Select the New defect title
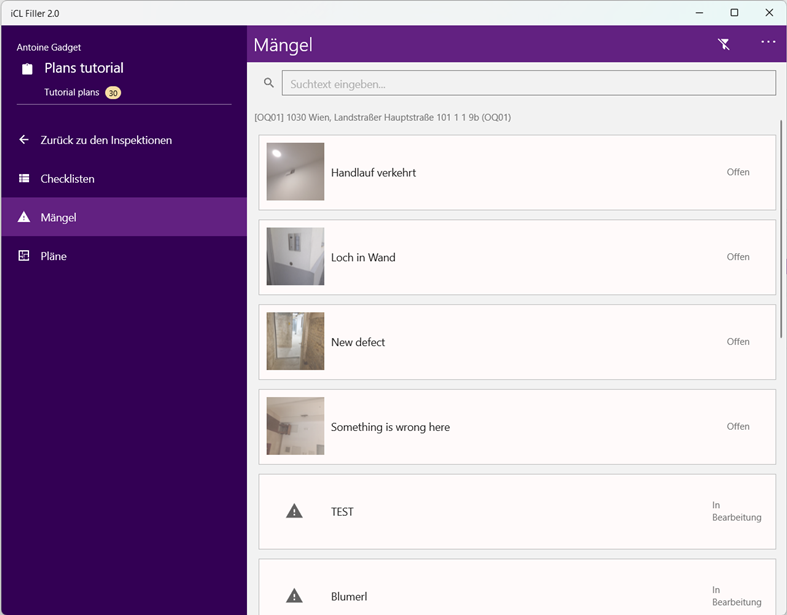 pos(358,342)
